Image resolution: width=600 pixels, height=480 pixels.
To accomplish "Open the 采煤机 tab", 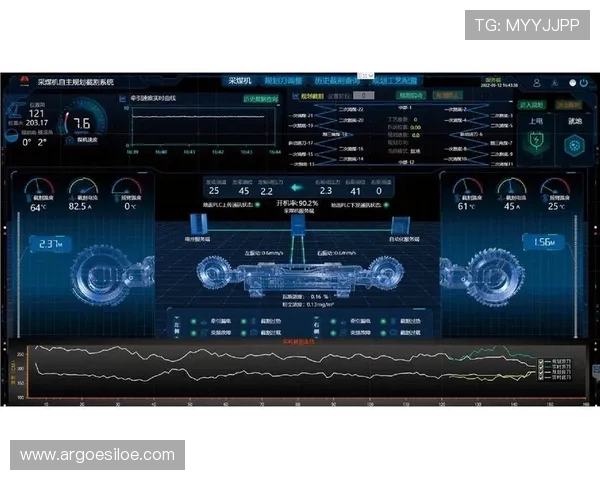I will point(241,81).
